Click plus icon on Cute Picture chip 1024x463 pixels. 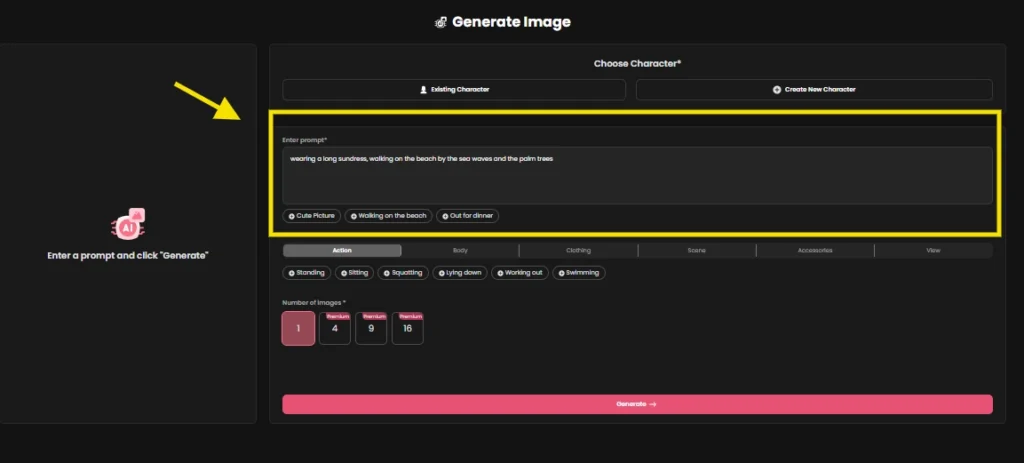(291, 216)
